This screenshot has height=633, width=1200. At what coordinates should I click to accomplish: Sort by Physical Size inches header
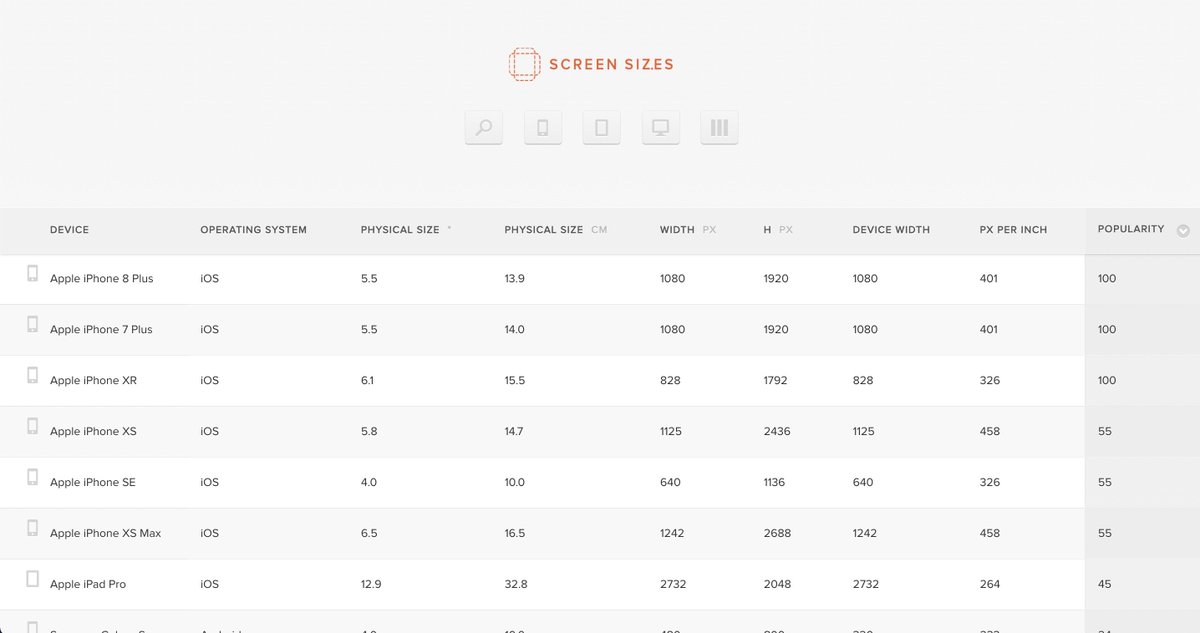tap(406, 230)
